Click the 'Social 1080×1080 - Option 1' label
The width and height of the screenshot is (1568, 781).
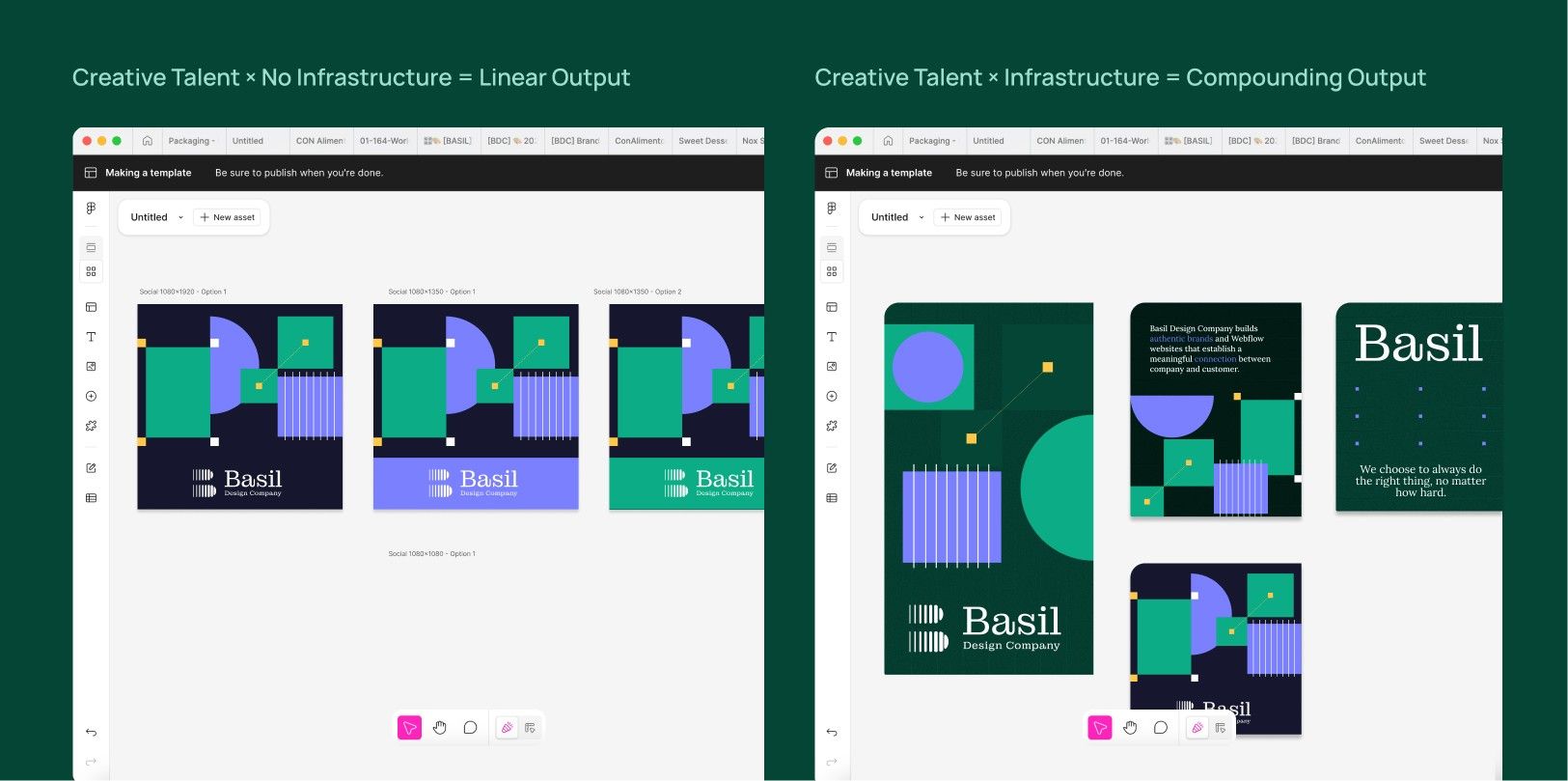(x=432, y=554)
